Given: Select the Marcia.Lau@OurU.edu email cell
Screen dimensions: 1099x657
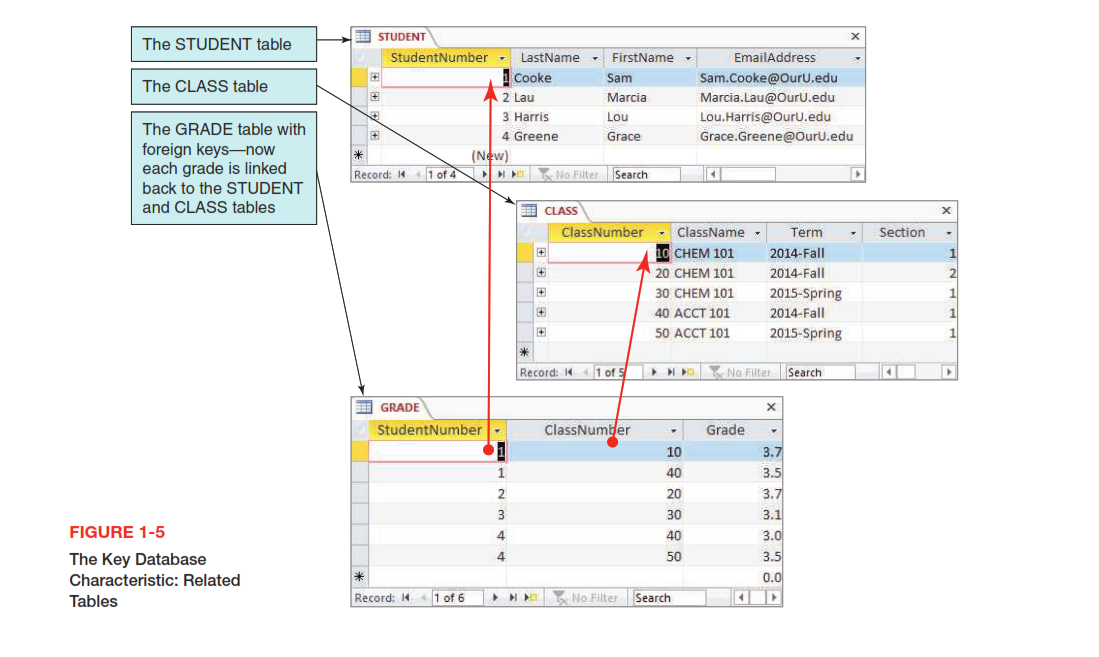Looking at the screenshot, I should click(x=780, y=97).
